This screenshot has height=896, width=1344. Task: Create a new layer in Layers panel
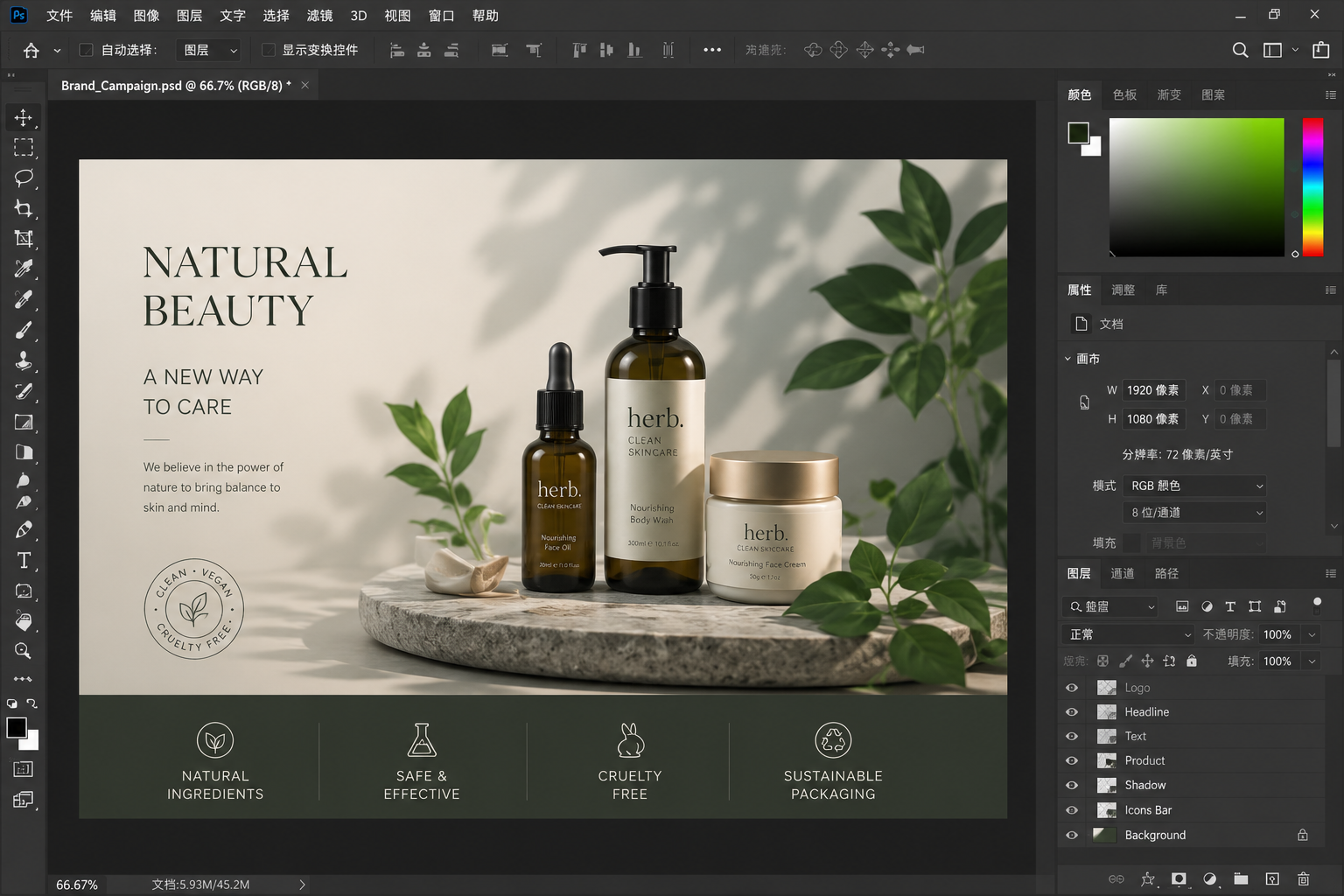click(x=1272, y=878)
